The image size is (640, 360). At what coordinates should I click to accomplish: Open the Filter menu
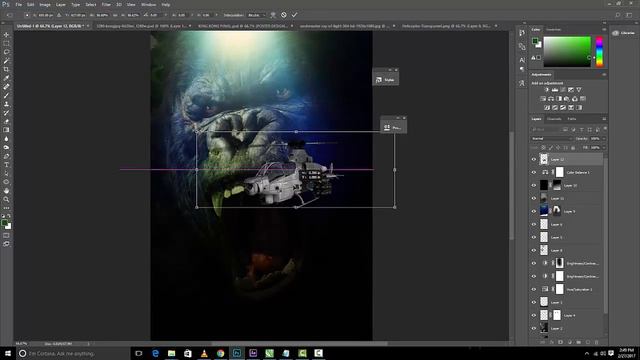pyautogui.click(x=106, y=4)
